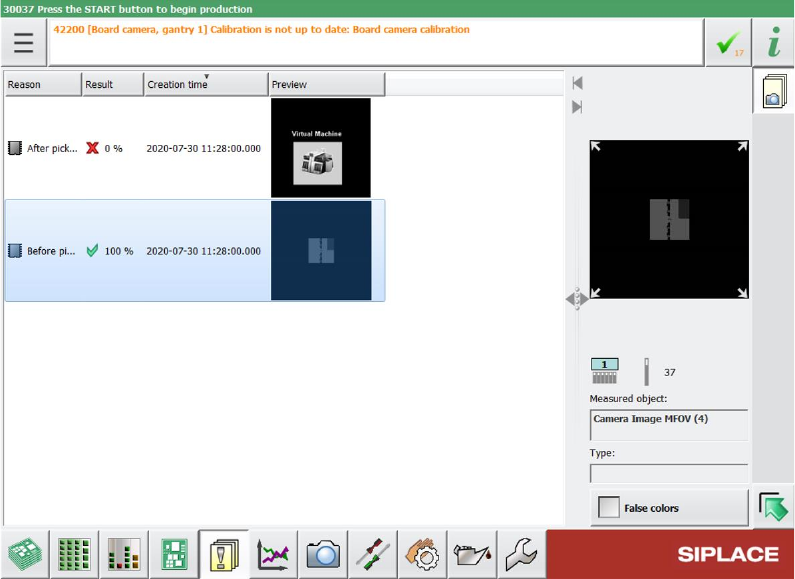Select the Before pi... row
Screen dimensions: 795x579
point(195,250)
